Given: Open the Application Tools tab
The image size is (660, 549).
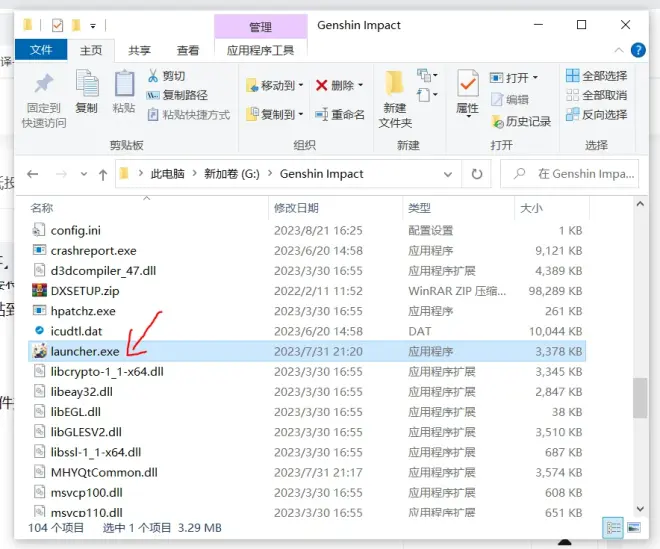Looking at the screenshot, I should (x=261, y=50).
